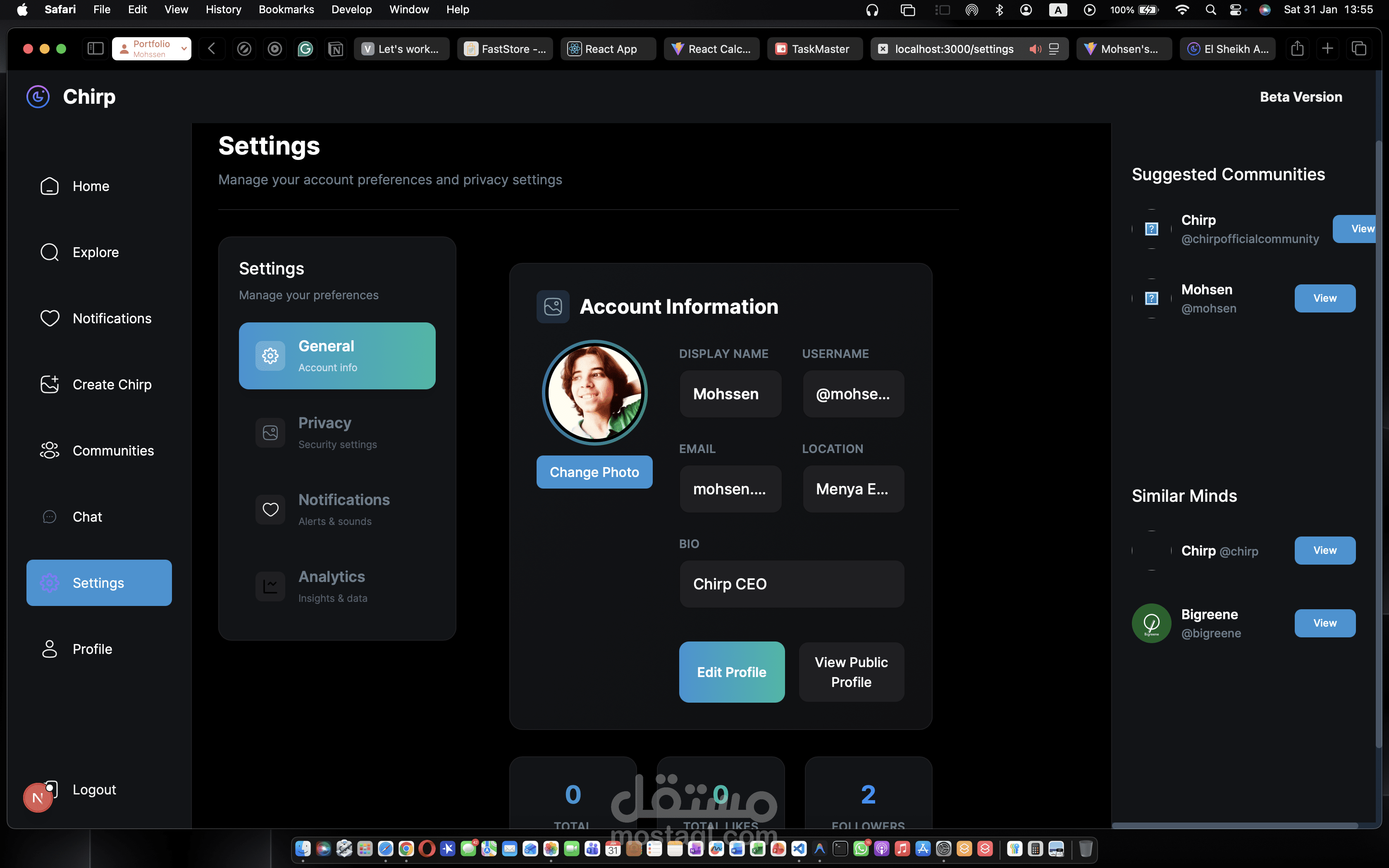This screenshot has width=1389, height=868.
Task: Select the Privacy settings section
Action: point(337,433)
